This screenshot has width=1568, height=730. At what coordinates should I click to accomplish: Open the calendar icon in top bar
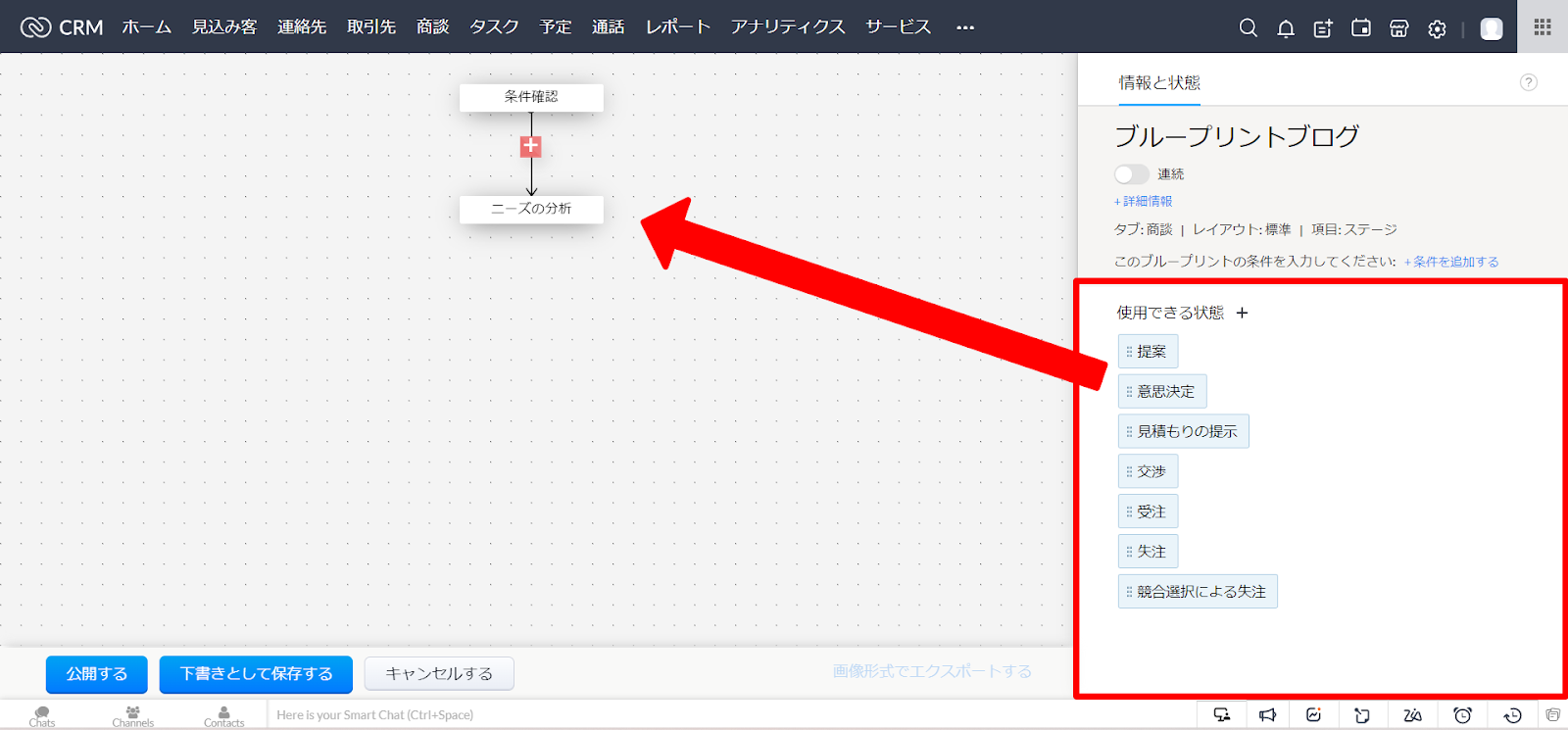coord(1361,28)
